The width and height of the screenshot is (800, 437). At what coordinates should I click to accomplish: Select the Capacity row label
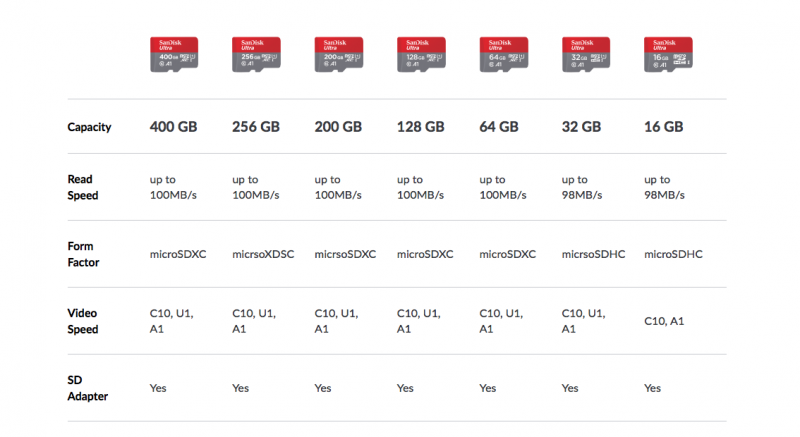click(x=89, y=127)
